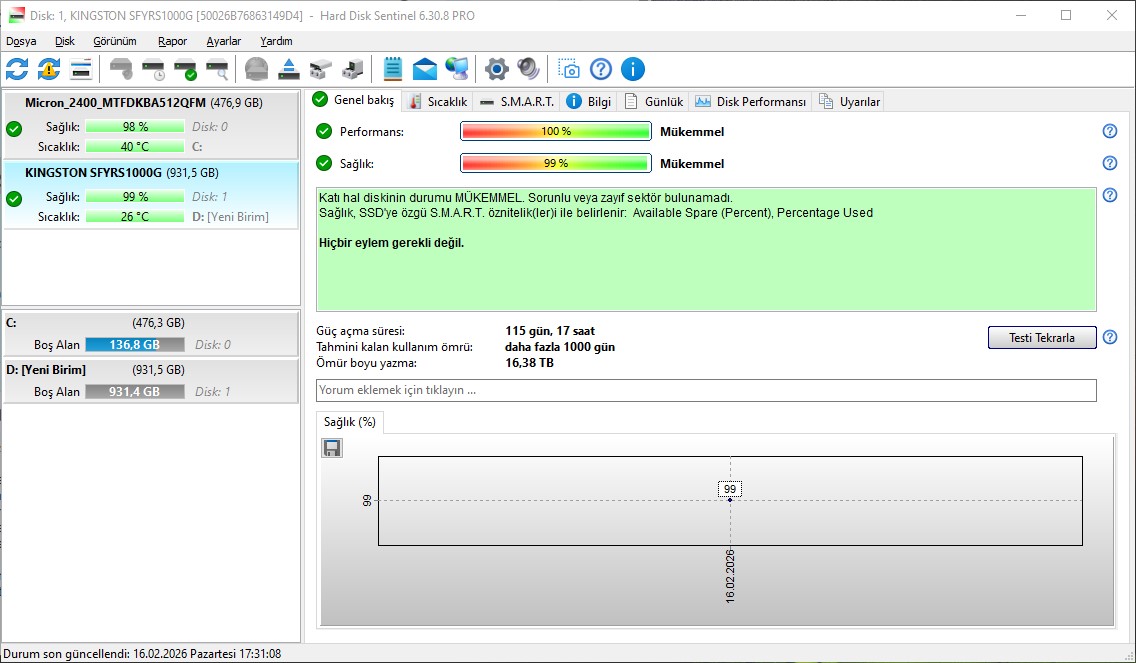Select the KINGSTON SFYRS1000G disk entry
The height and width of the screenshot is (663, 1136).
pyautogui.click(x=151, y=196)
